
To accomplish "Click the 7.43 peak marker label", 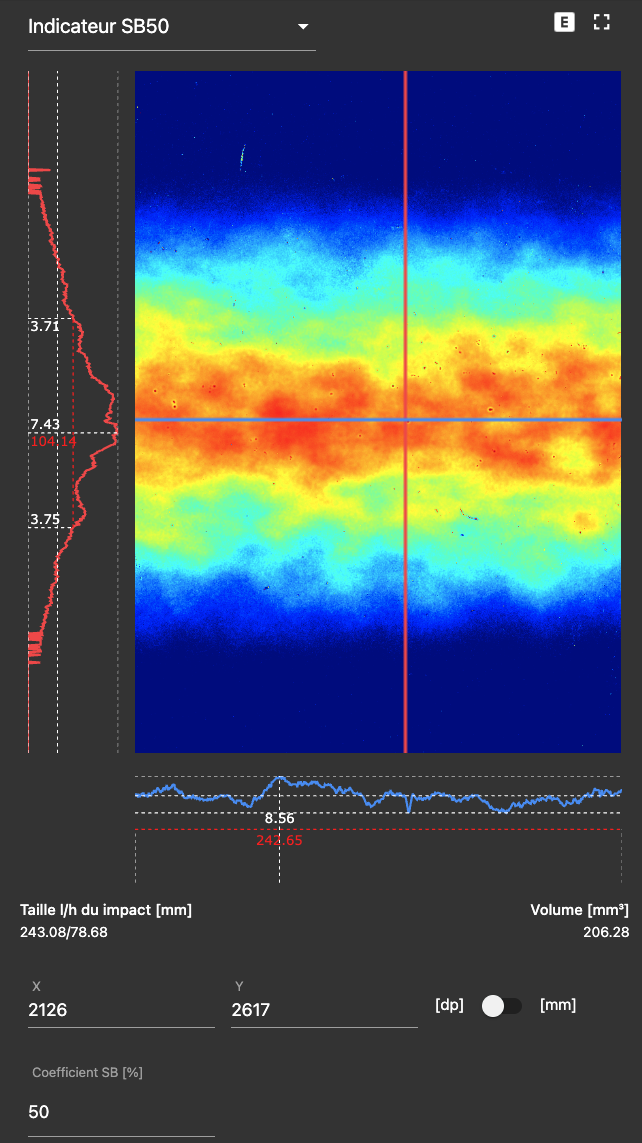I will point(45,425).
